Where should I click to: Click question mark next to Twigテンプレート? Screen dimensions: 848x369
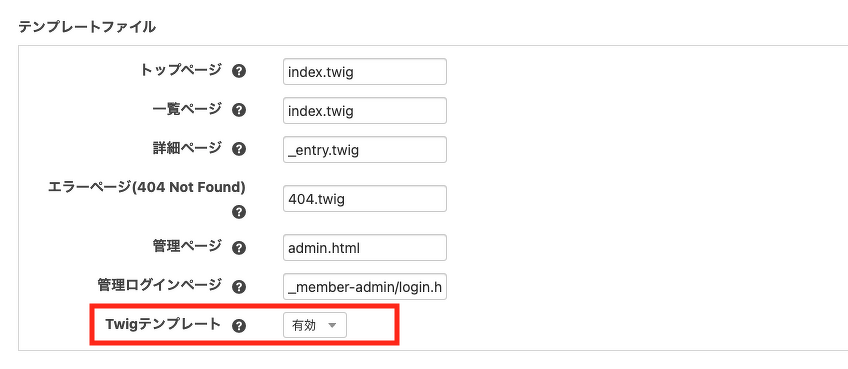(x=238, y=326)
